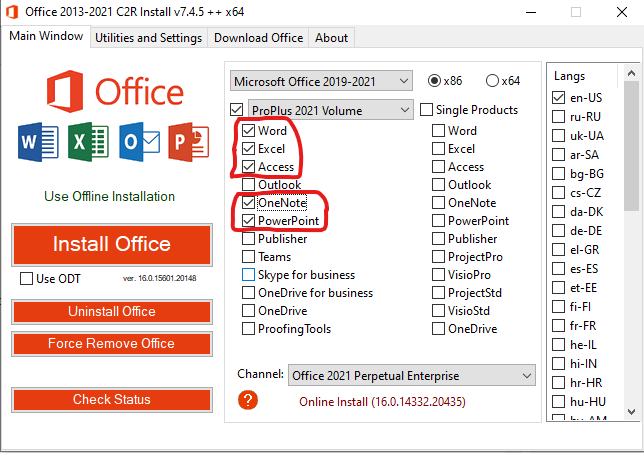Enable the es-ES language checkbox
Screen dimensions: 644x453
coord(559,269)
